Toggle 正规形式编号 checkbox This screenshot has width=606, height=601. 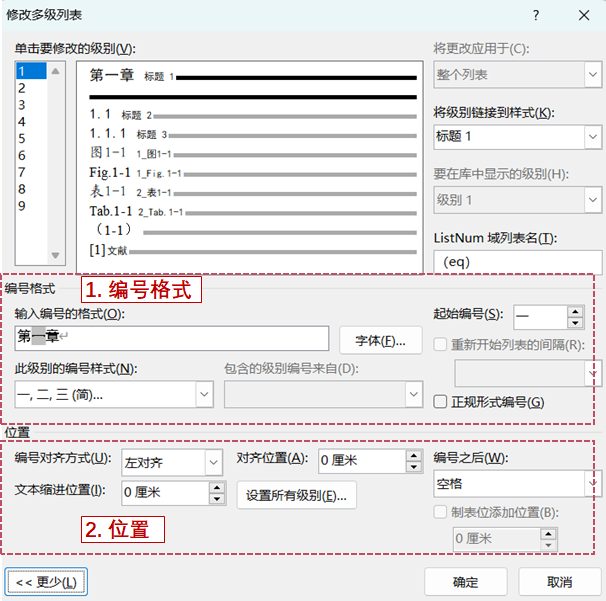pos(440,402)
